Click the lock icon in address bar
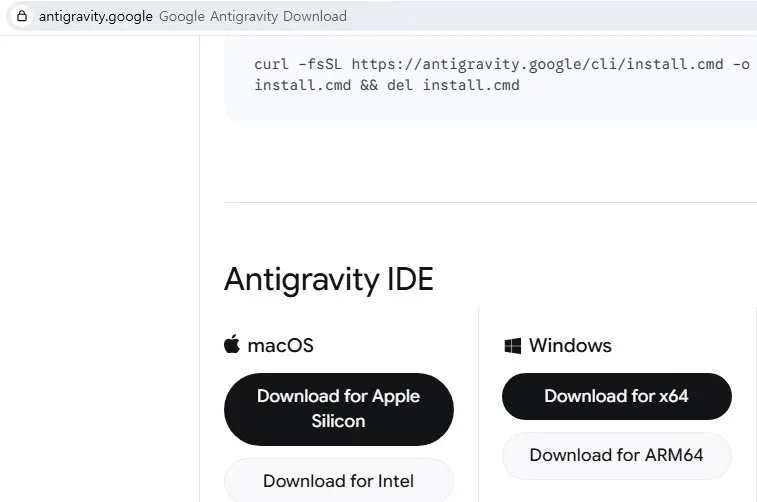 22,16
